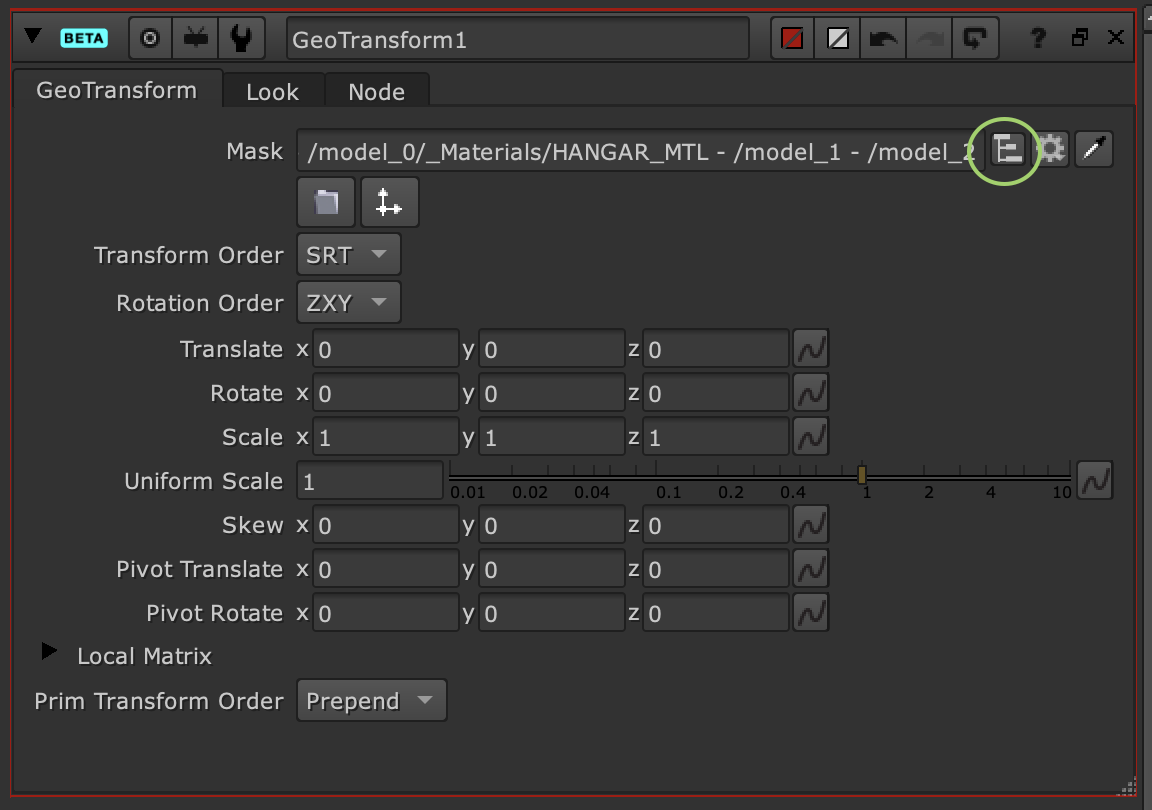Click the undo arrow in panel header
The height and width of the screenshot is (810, 1152).
pos(883,39)
